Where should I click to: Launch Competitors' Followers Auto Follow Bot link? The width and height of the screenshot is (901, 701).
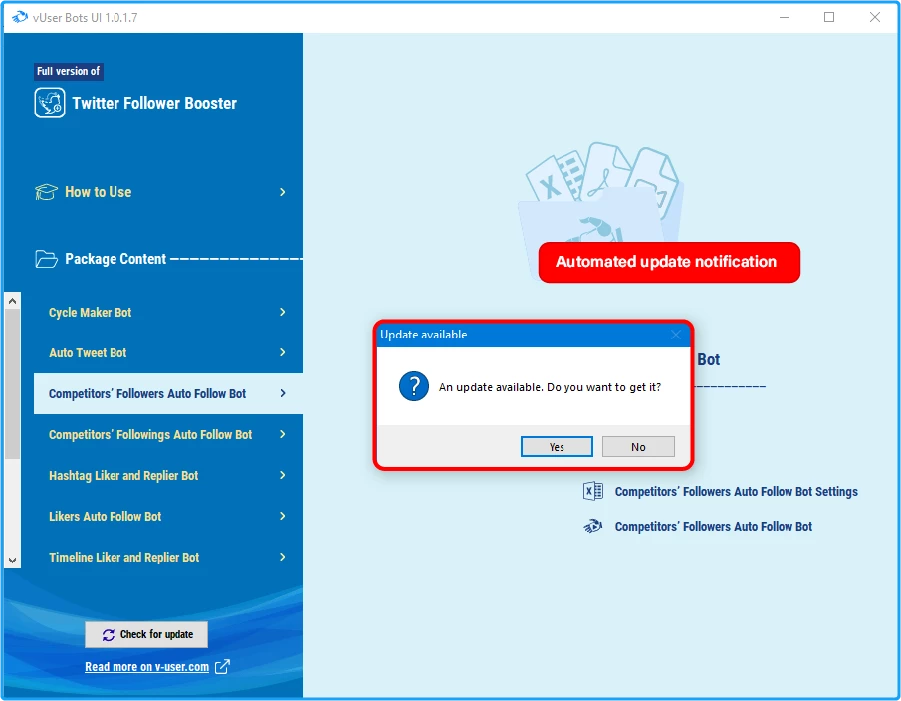(x=713, y=527)
